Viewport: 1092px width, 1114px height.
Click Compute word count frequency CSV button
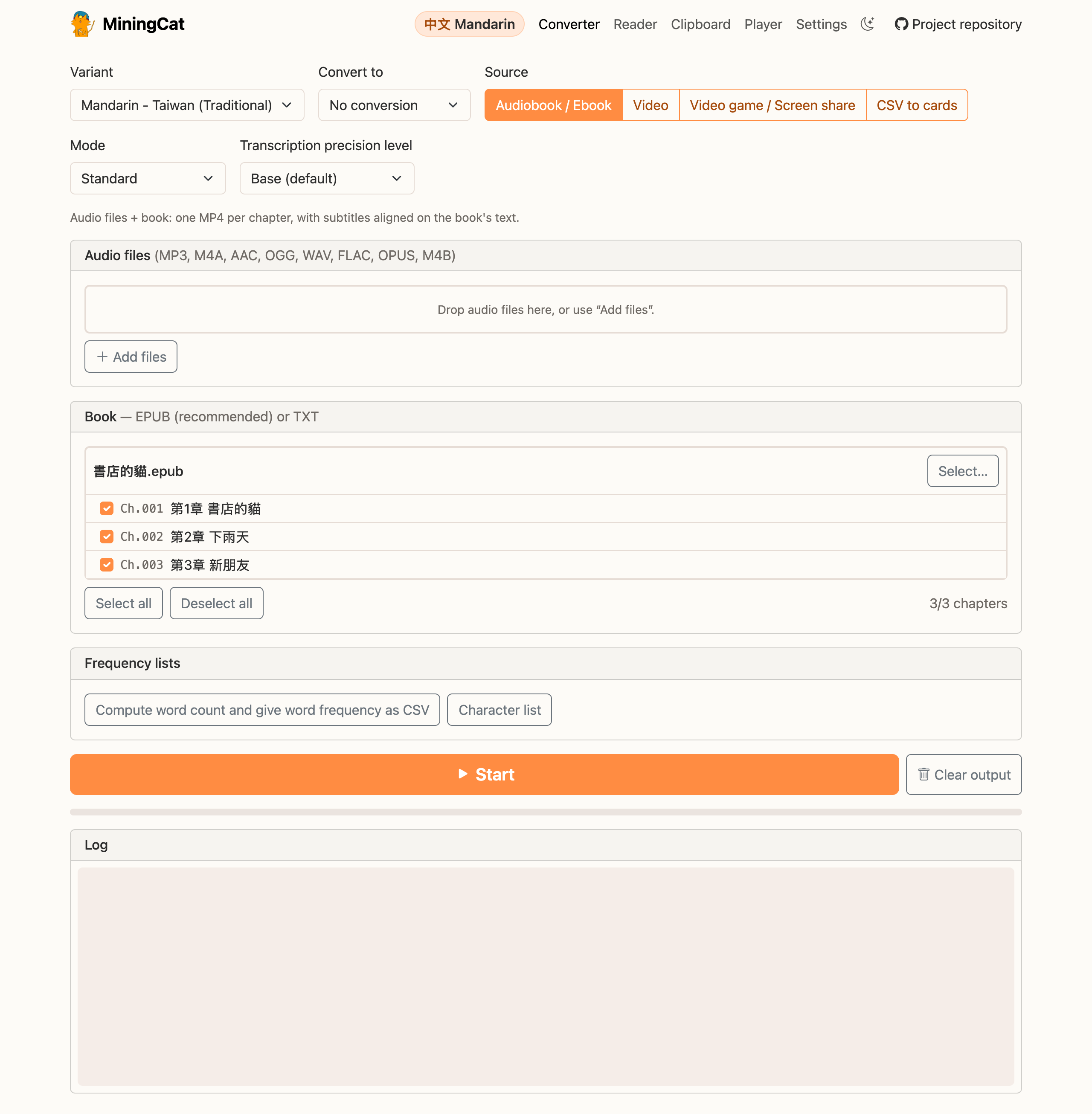click(262, 710)
